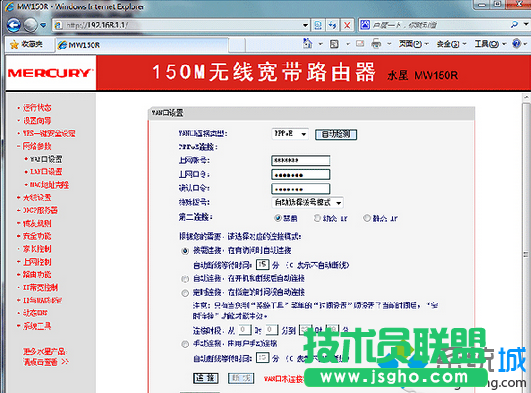This screenshot has height=393, width=531.
Task: Open the address bar history dropdown arrow
Action: click(x=305, y=25)
